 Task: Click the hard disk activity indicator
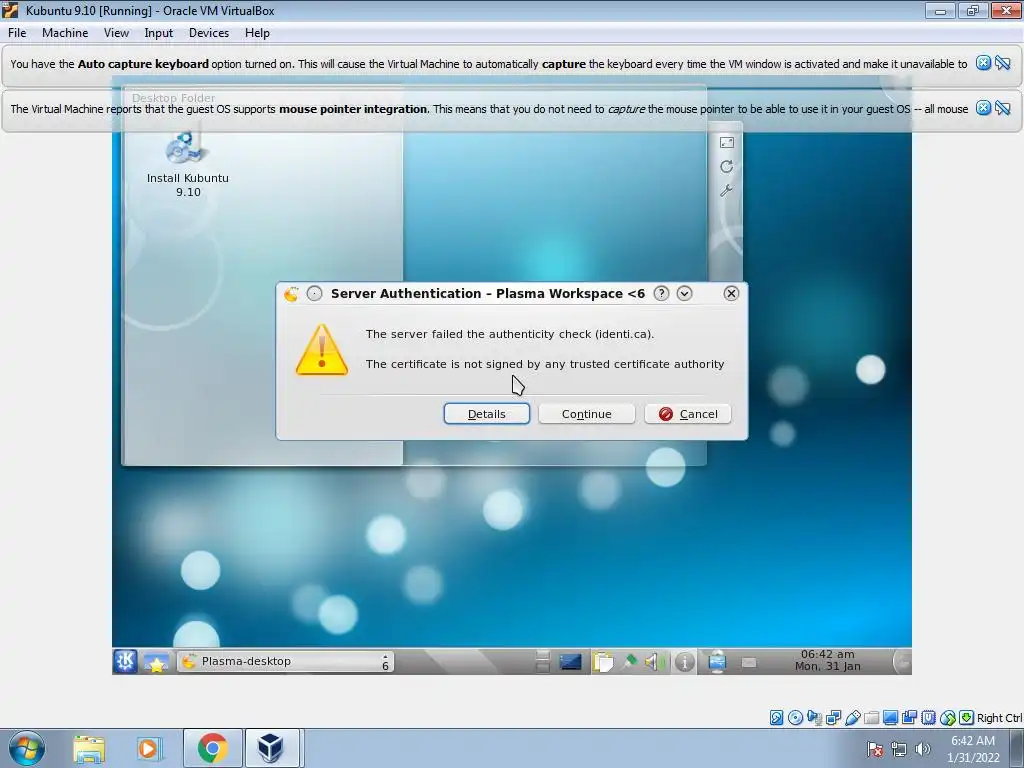coord(776,718)
